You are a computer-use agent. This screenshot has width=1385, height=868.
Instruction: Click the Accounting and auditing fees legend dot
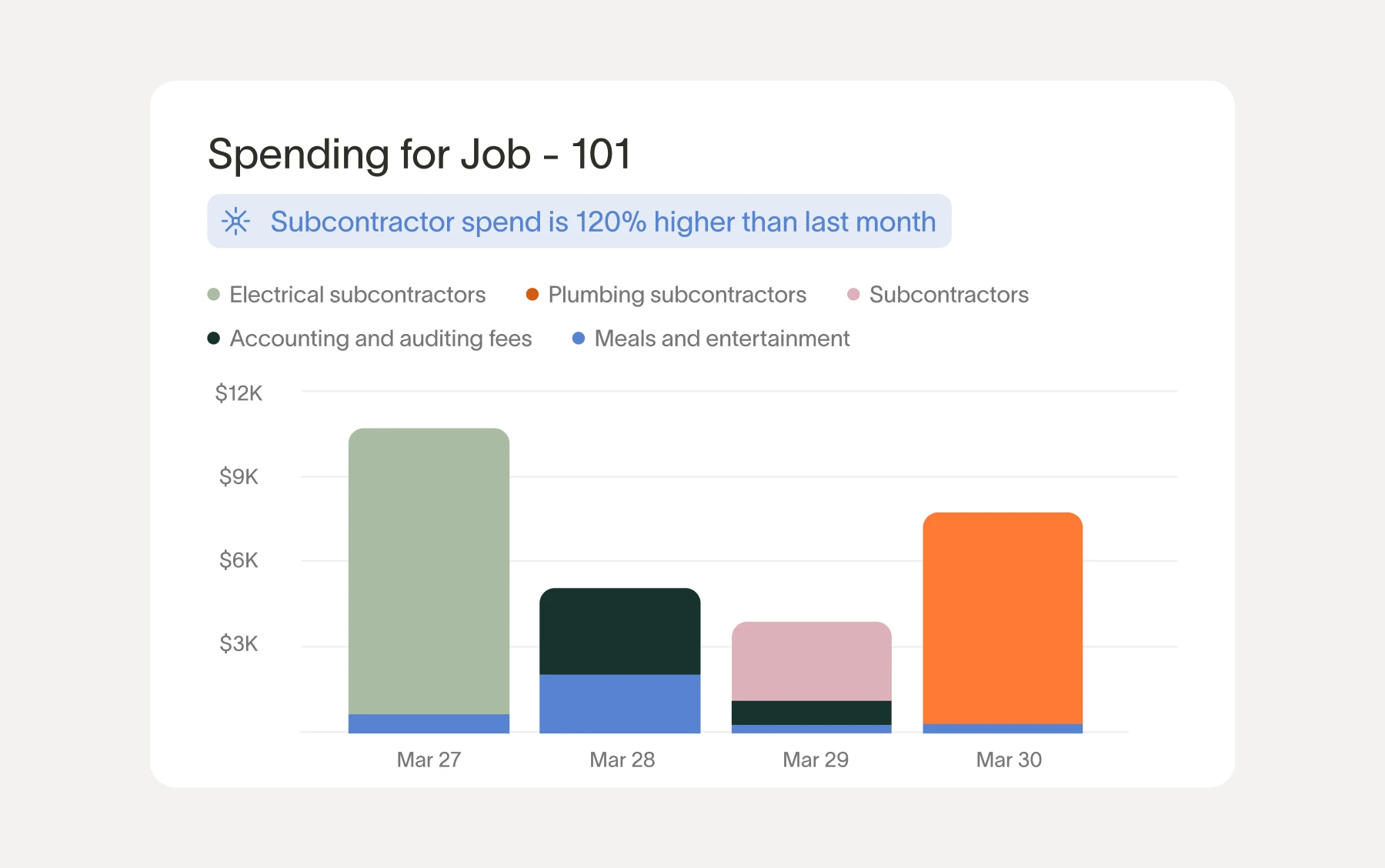(214, 339)
